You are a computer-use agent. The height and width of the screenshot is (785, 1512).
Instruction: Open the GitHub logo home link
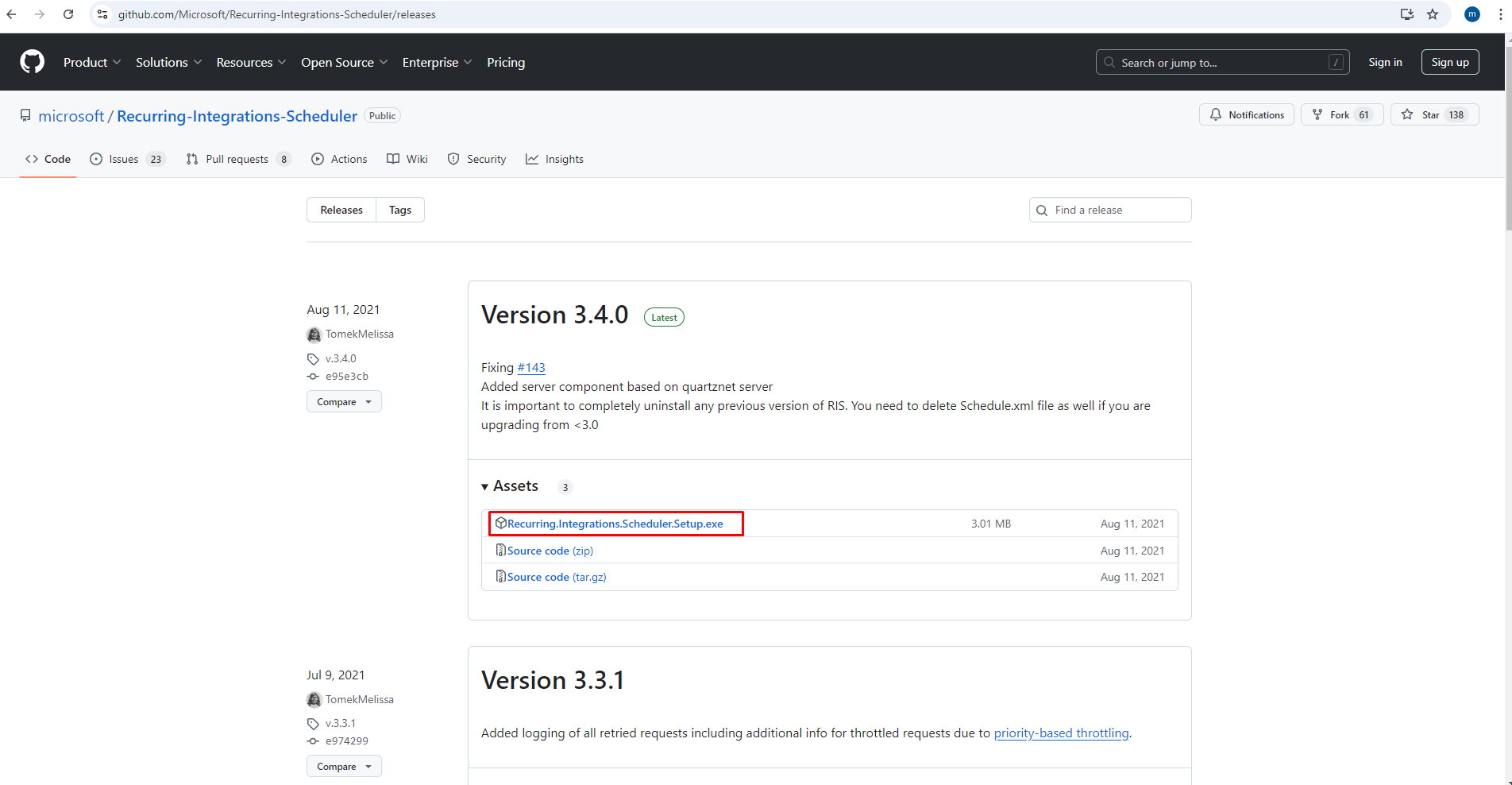(x=33, y=62)
